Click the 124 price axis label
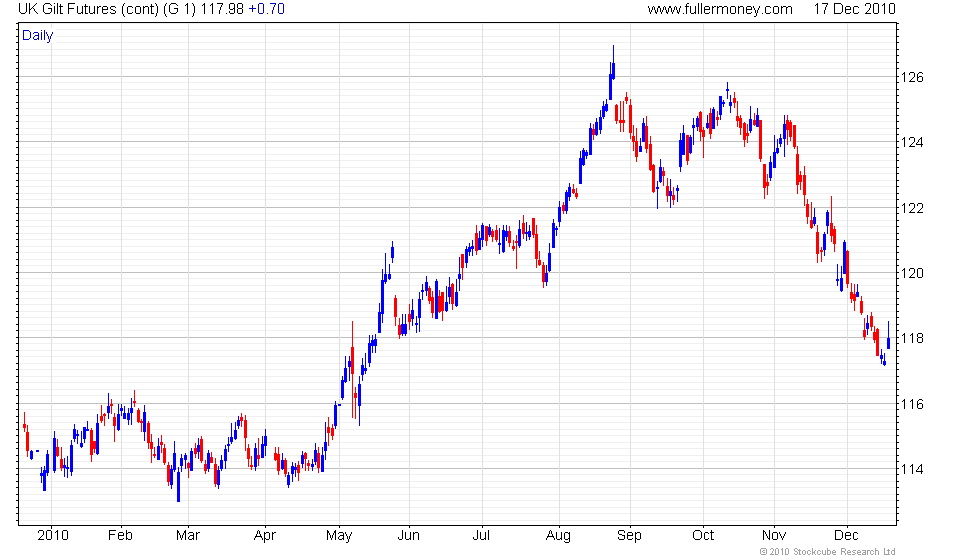The height and width of the screenshot is (560, 980). [912, 142]
